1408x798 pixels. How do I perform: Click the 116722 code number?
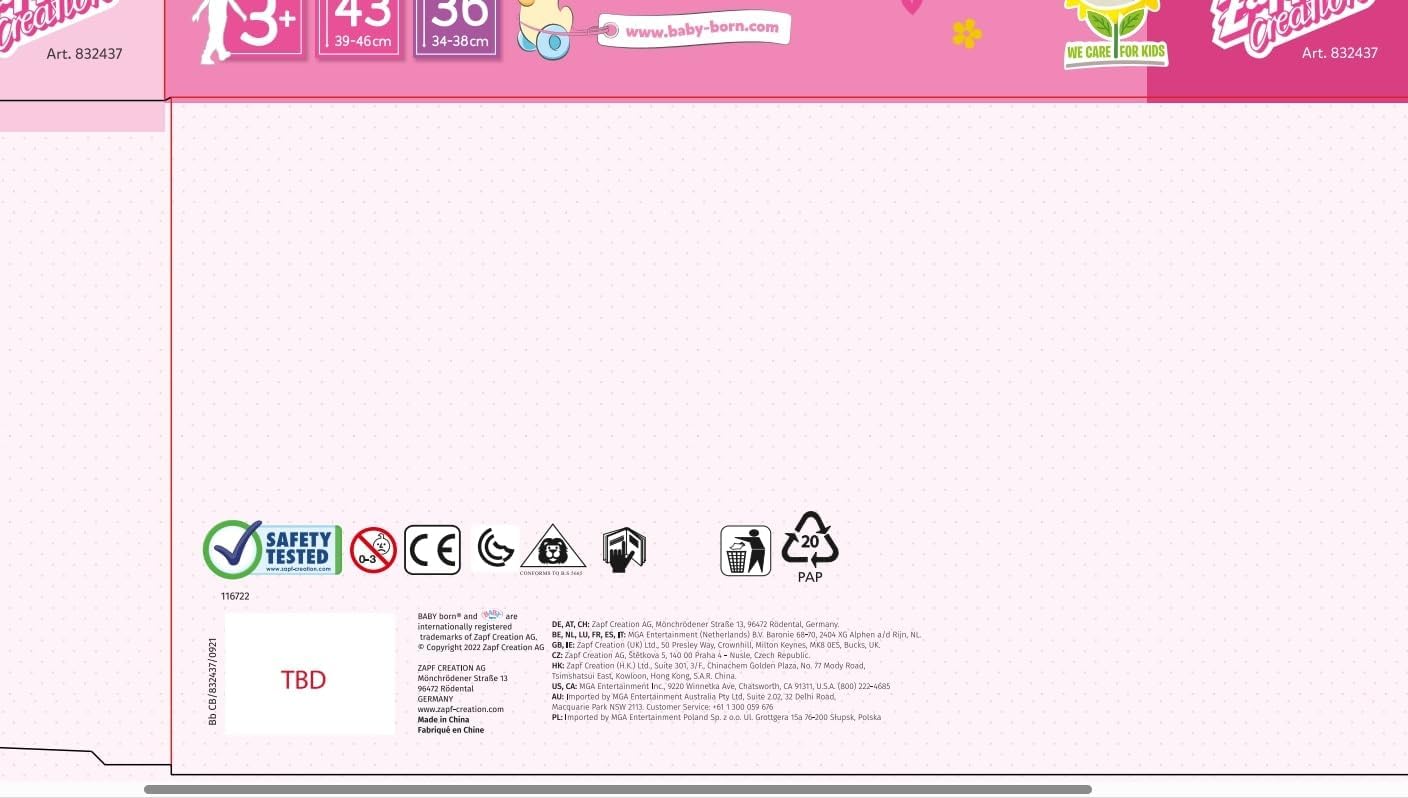pos(235,596)
